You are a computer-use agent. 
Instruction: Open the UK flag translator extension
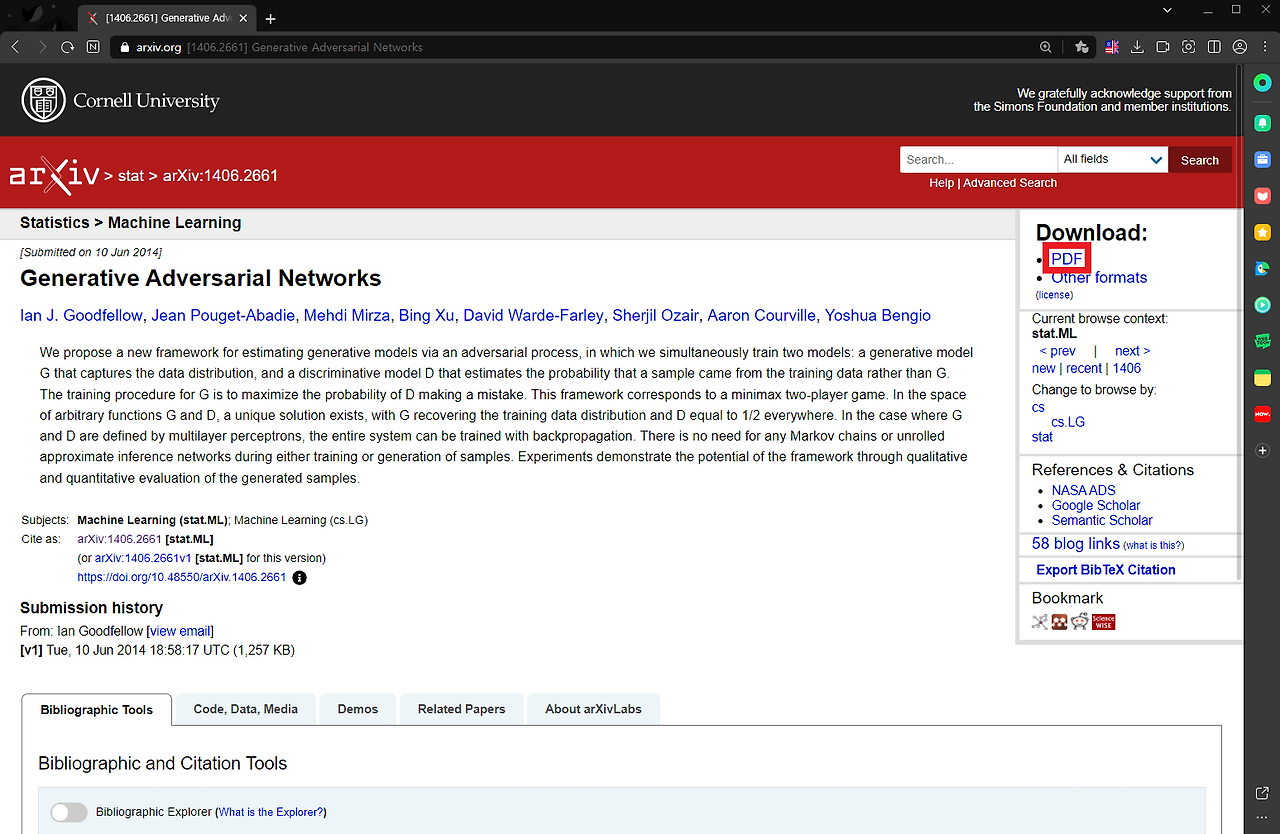(1111, 46)
